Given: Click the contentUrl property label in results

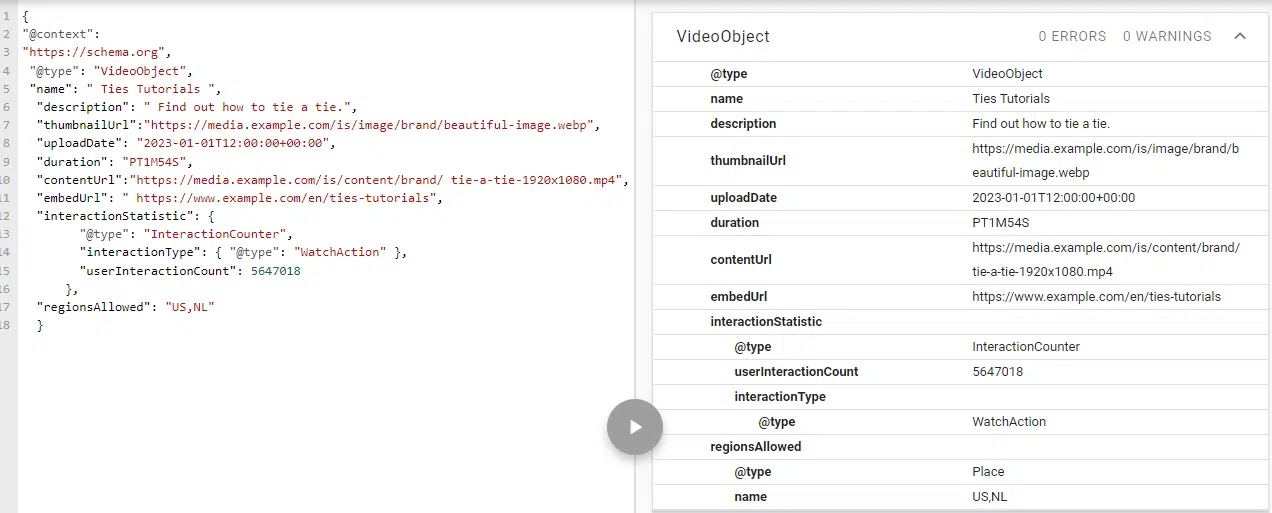Looking at the screenshot, I should [743, 260].
